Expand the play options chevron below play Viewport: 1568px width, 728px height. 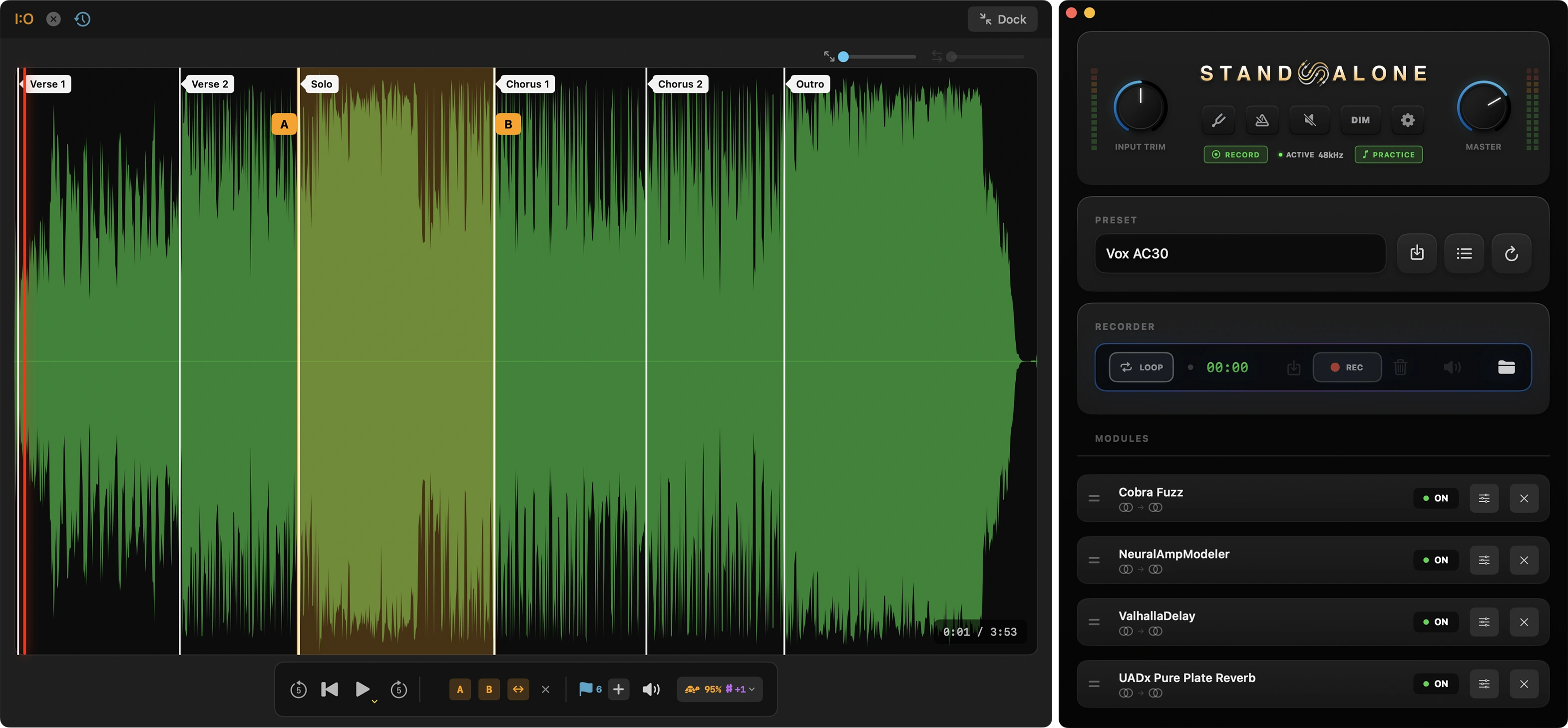[375, 702]
